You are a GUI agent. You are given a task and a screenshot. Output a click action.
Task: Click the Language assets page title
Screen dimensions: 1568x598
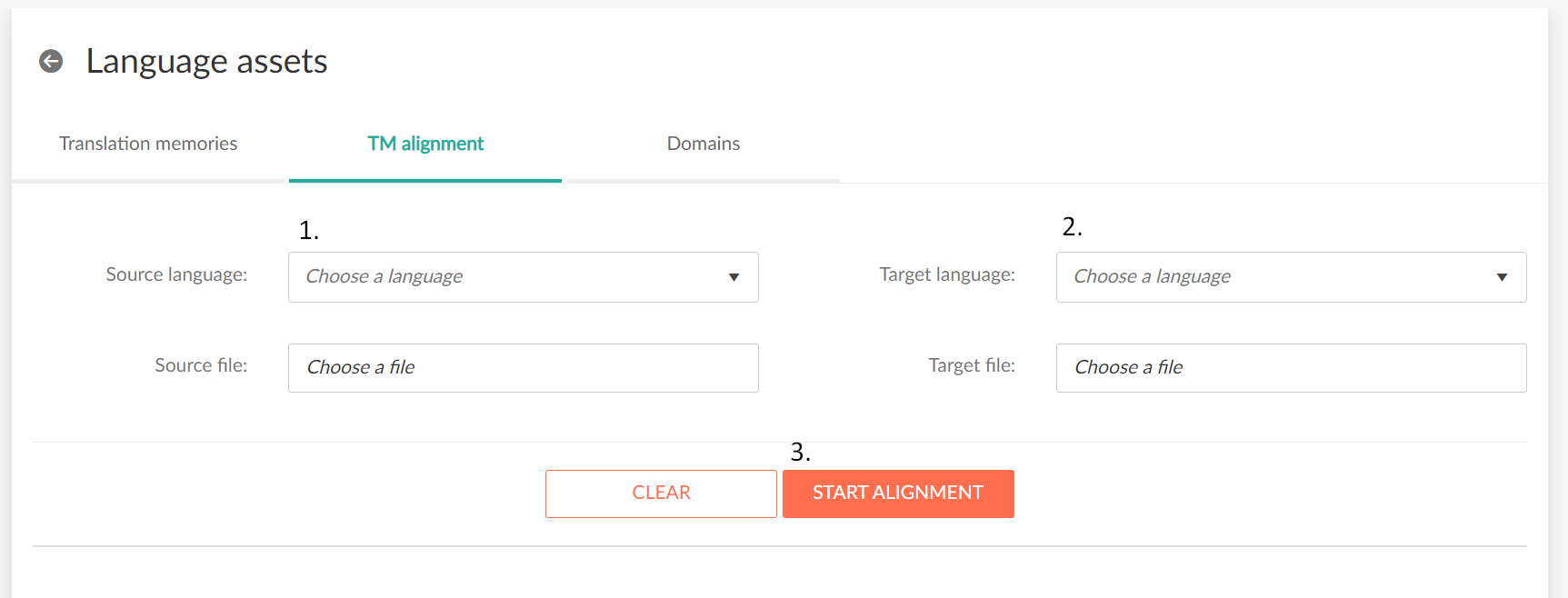206,61
